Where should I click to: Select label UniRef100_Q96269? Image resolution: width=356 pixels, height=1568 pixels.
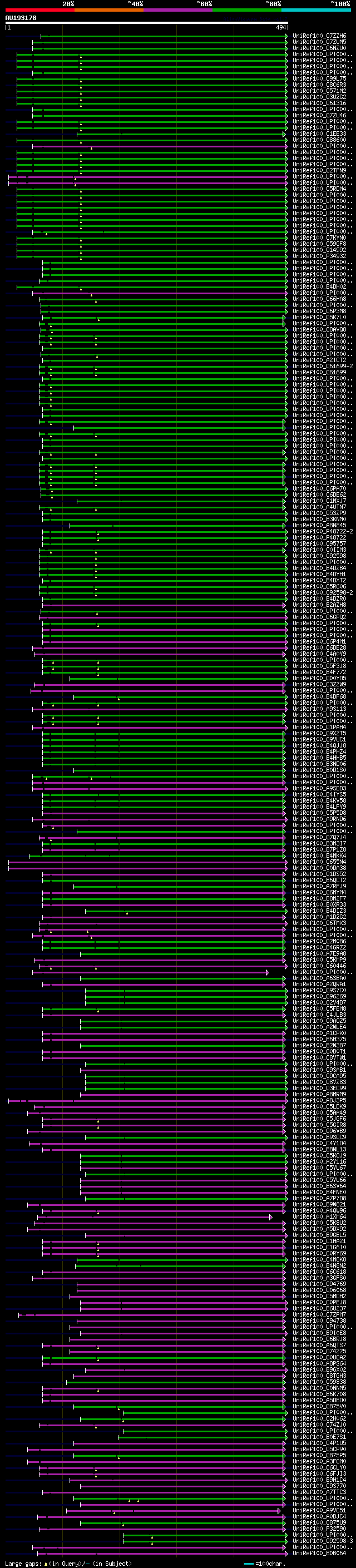pyautogui.click(x=319, y=996)
